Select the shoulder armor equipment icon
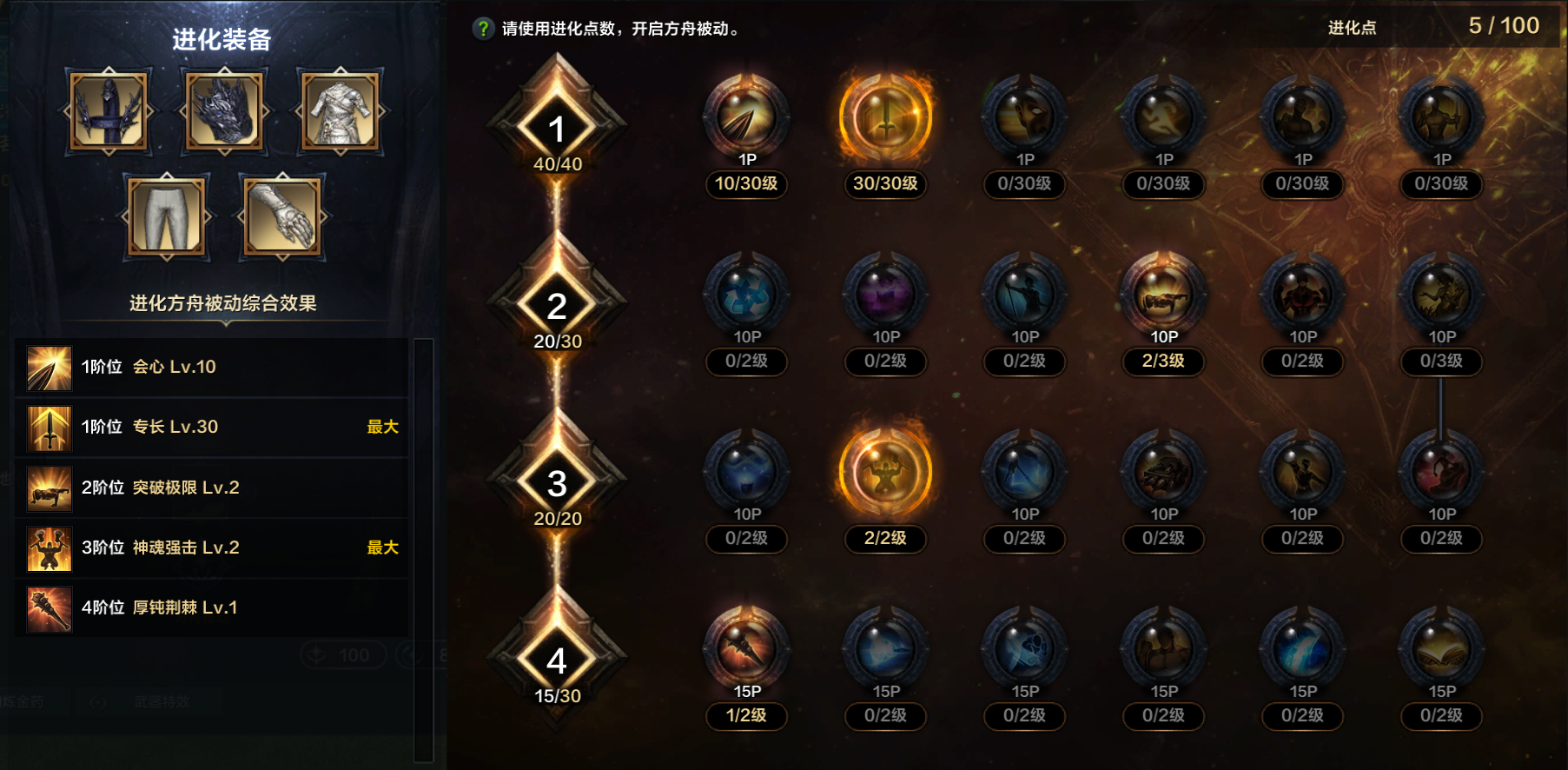Screen dimensions: 1568x770 pos(224,111)
